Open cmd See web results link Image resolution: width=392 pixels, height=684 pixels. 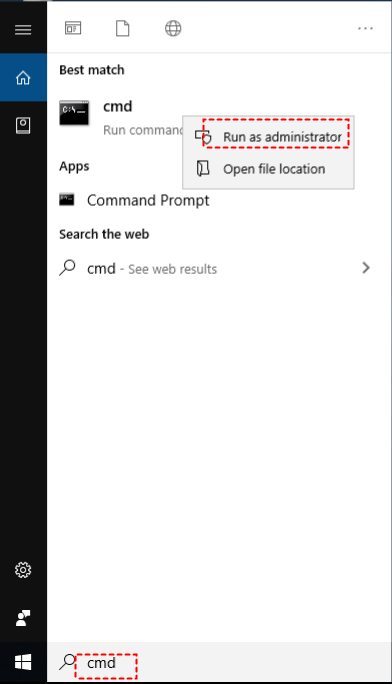point(152,269)
